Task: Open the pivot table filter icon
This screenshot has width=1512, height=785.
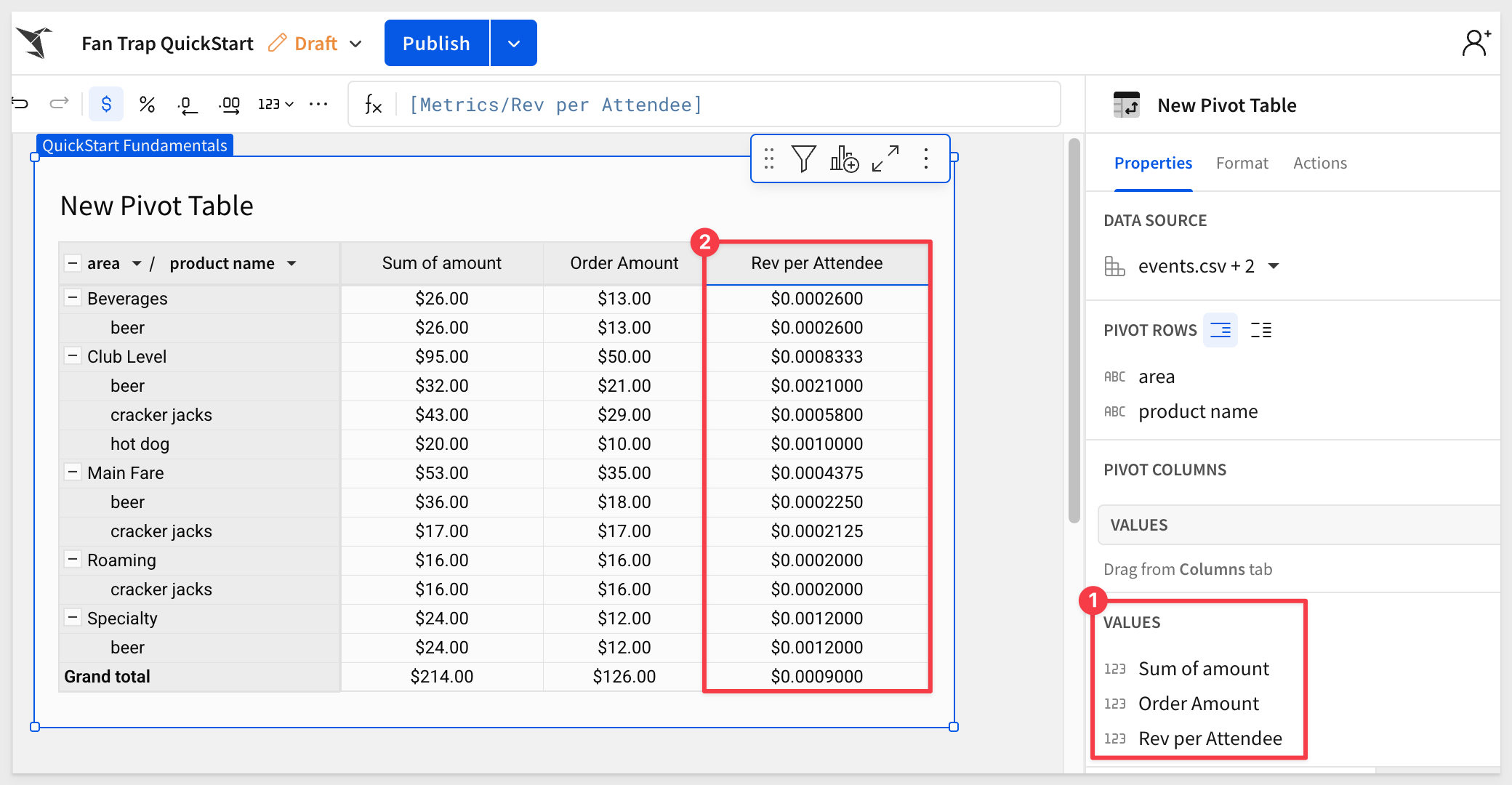Action: (804, 158)
